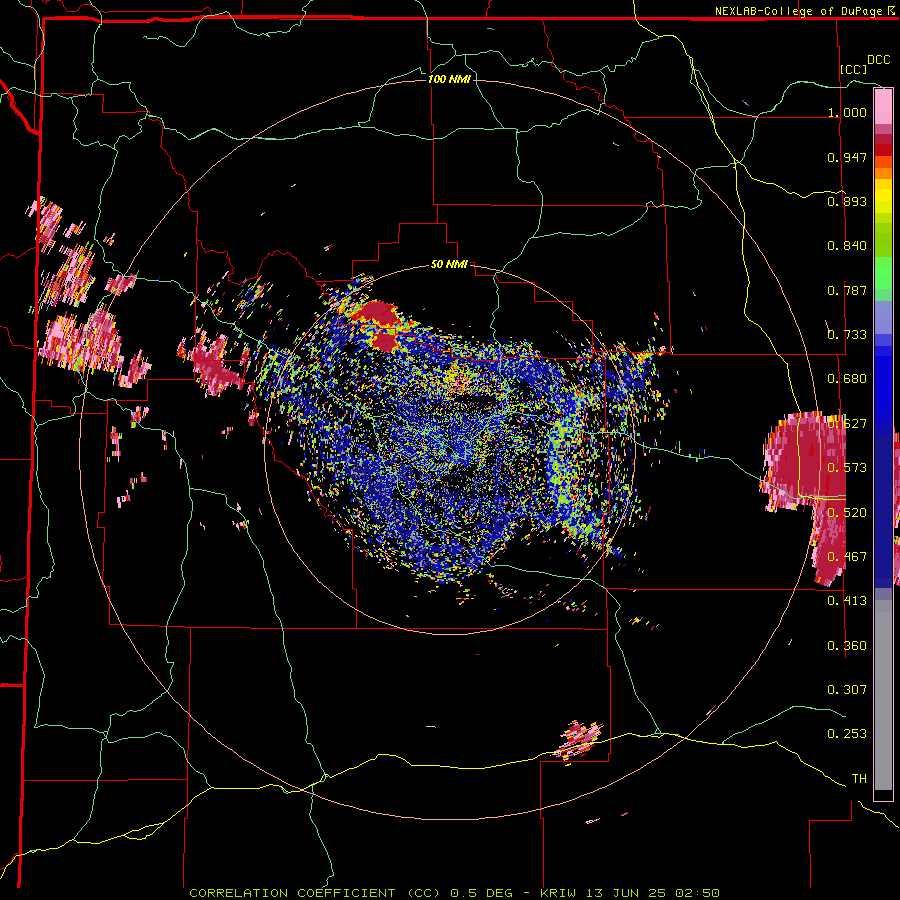Click the 1.000 value on the scale
Screen dimensions: 900x900
click(x=847, y=112)
